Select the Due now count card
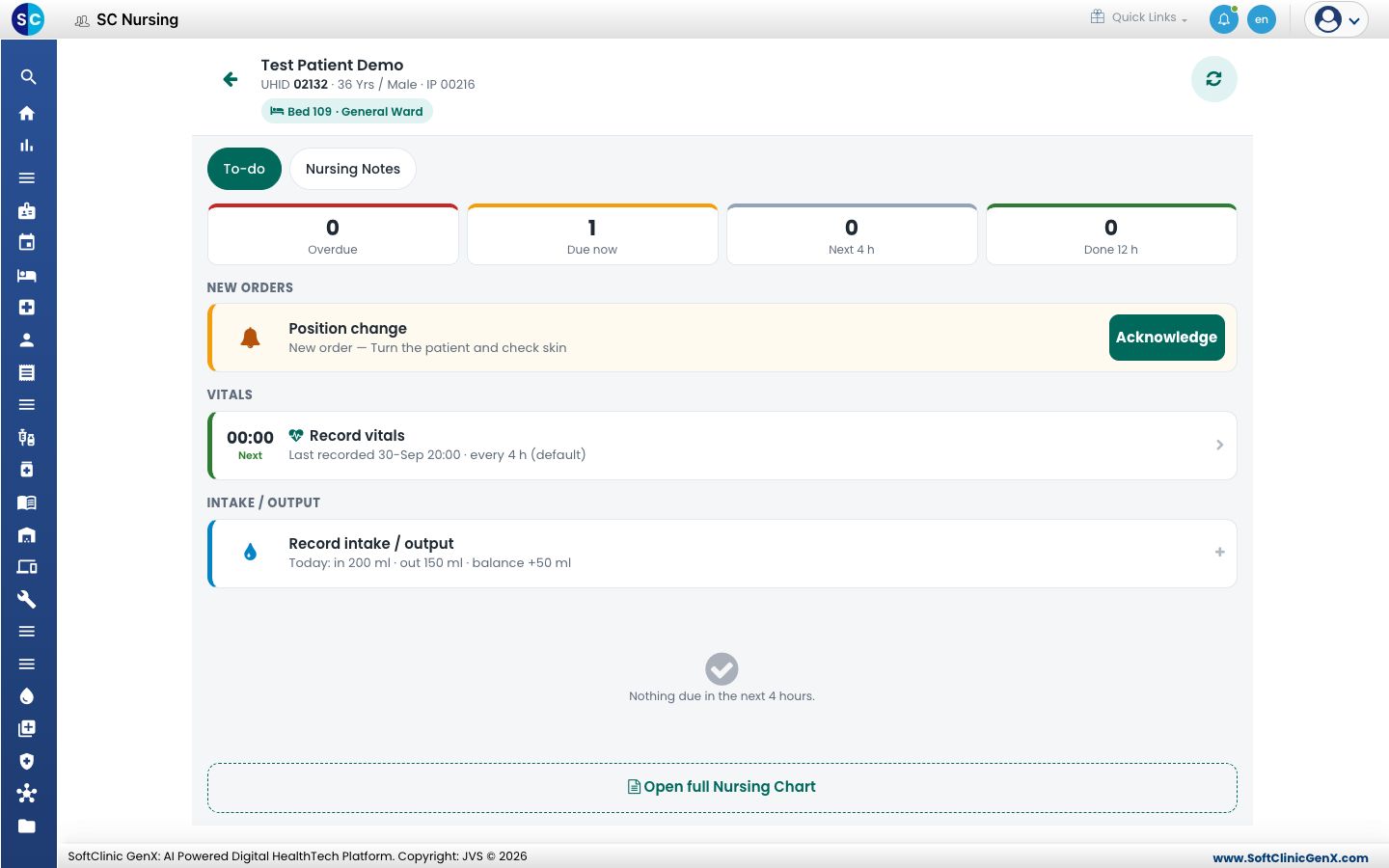 pyautogui.click(x=592, y=234)
